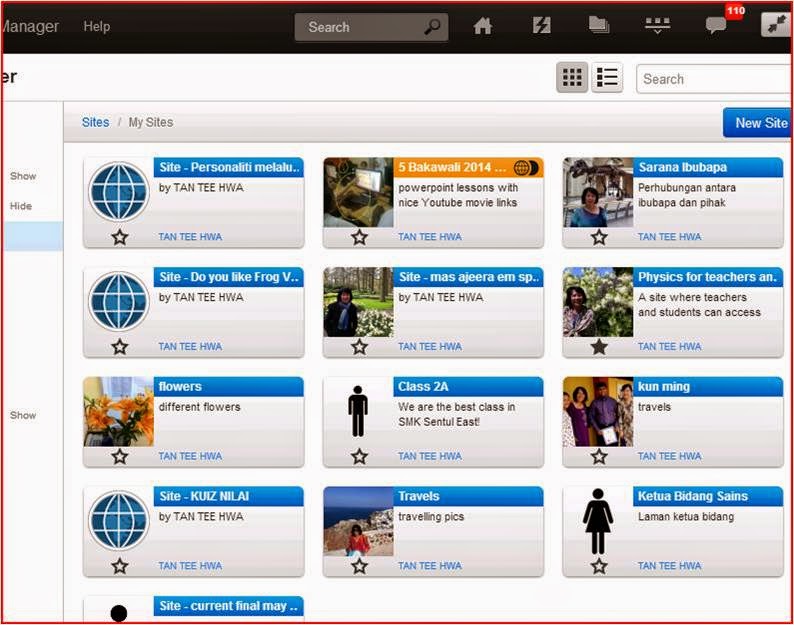Create a New Site
The height and width of the screenshot is (625, 794).
(x=758, y=123)
